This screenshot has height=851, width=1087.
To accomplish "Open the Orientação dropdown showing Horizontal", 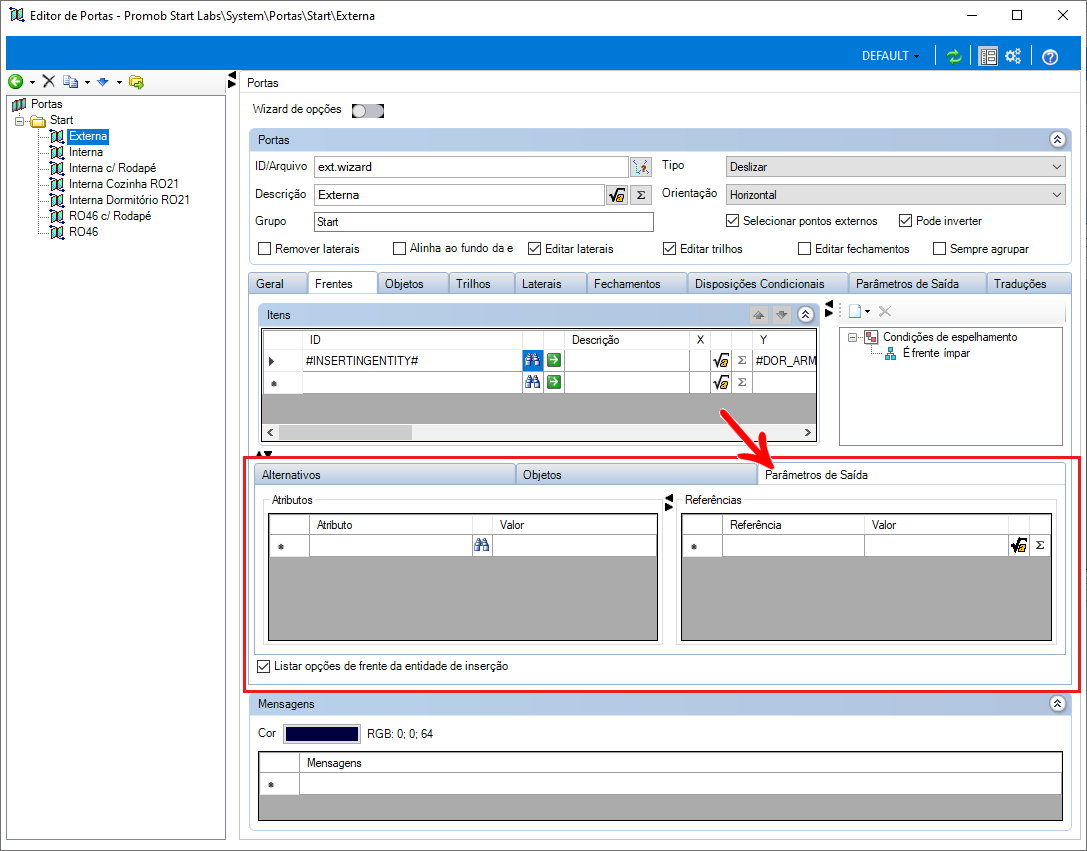I will 896,195.
